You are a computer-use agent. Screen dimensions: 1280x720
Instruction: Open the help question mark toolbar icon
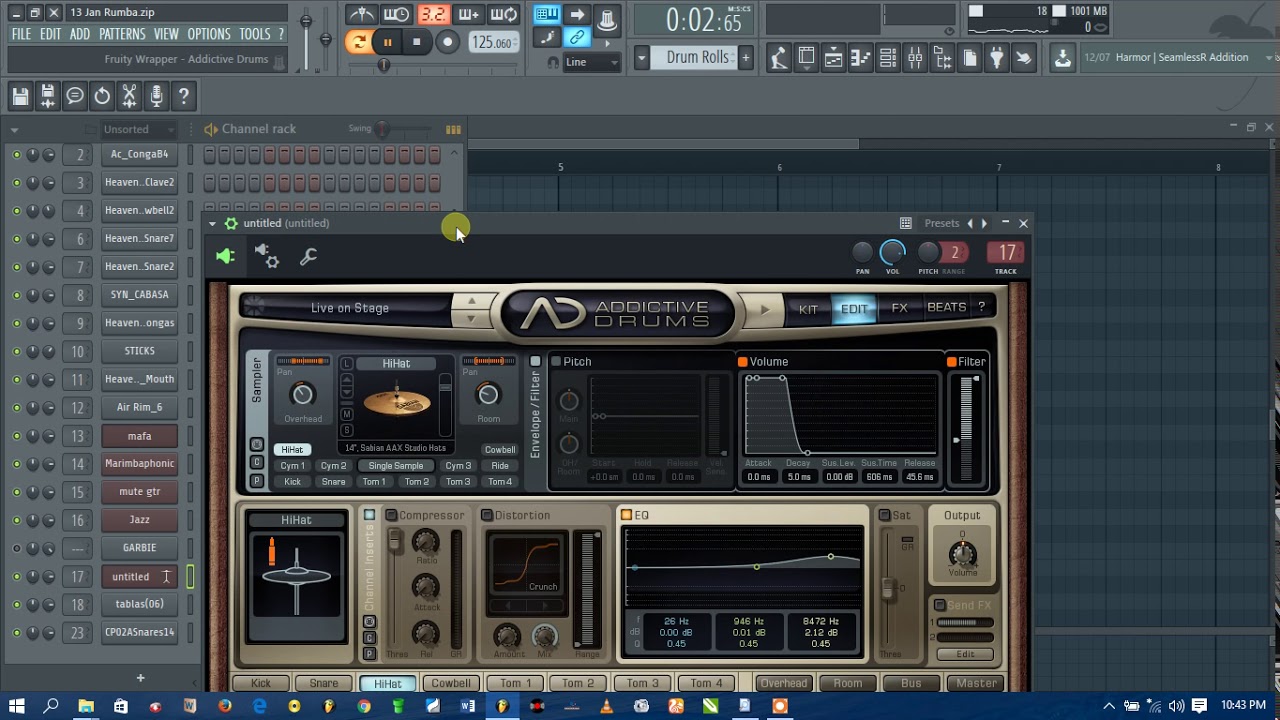(184, 96)
